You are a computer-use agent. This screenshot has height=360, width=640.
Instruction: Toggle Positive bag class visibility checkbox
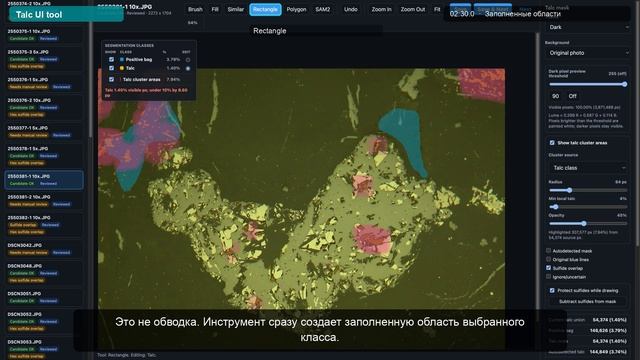click(x=111, y=60)
